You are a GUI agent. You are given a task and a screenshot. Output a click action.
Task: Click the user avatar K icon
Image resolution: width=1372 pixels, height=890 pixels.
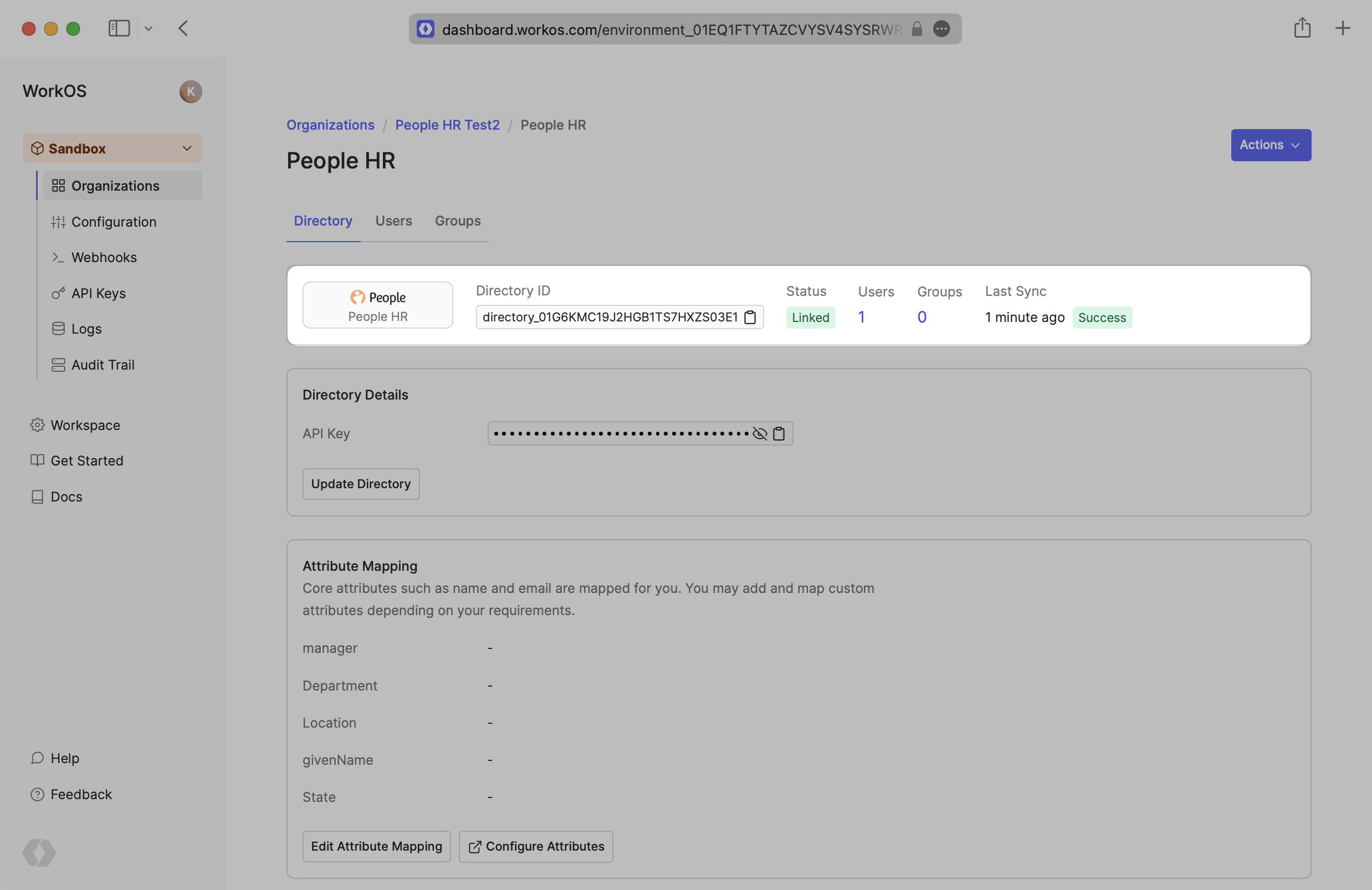click(190, 91)
